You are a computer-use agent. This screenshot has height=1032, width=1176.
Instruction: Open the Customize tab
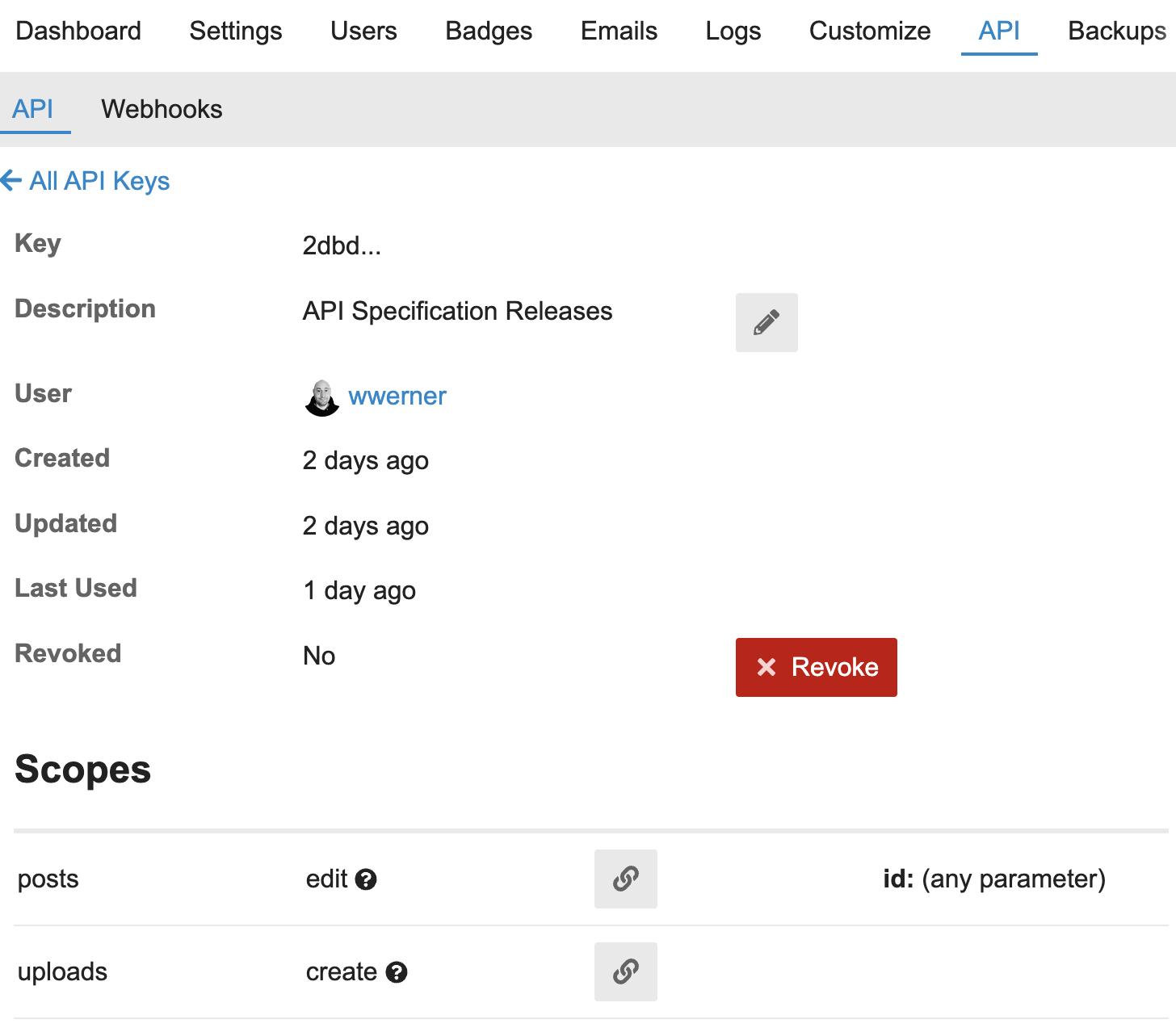pos(870,31)
